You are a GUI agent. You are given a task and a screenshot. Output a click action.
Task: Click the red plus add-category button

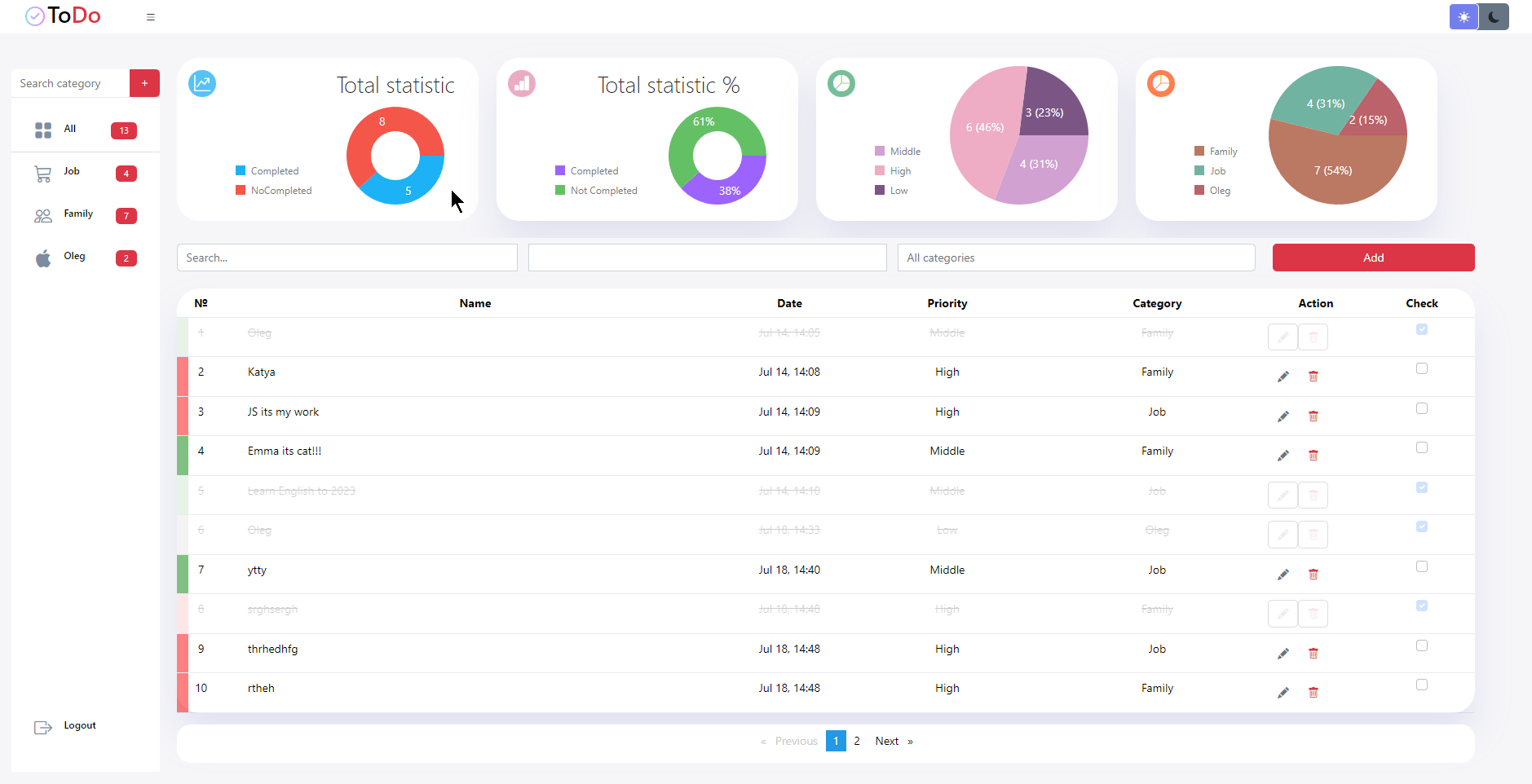(144, 83)
